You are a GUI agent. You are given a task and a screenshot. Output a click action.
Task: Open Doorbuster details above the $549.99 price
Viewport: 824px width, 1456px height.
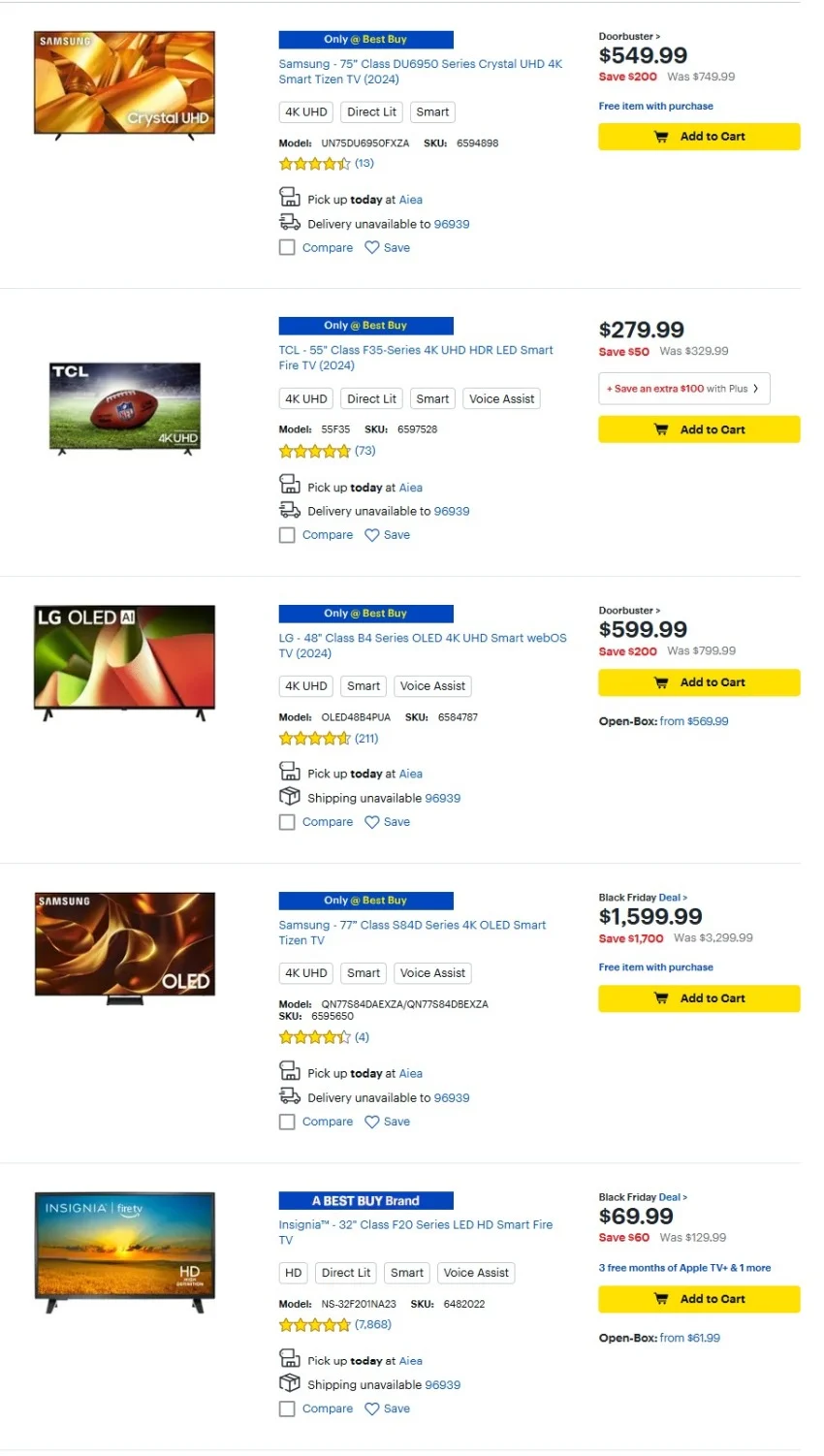coord(629,37)
